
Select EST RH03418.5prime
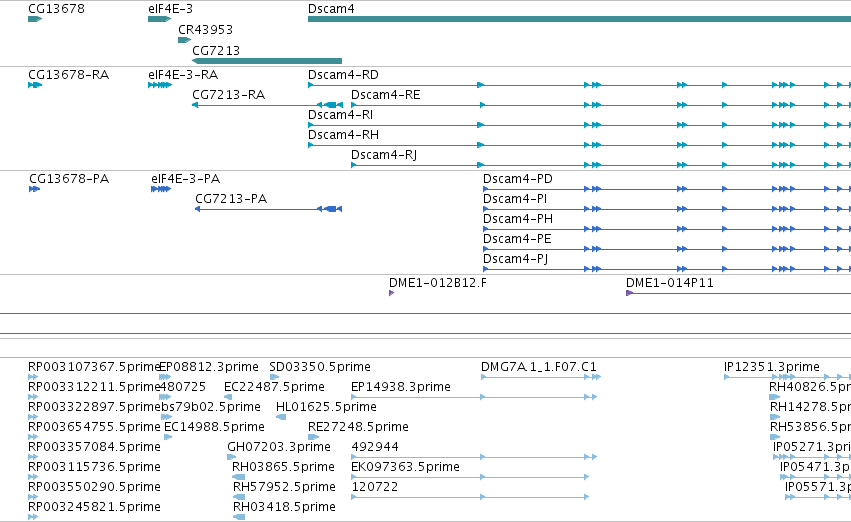284,507
